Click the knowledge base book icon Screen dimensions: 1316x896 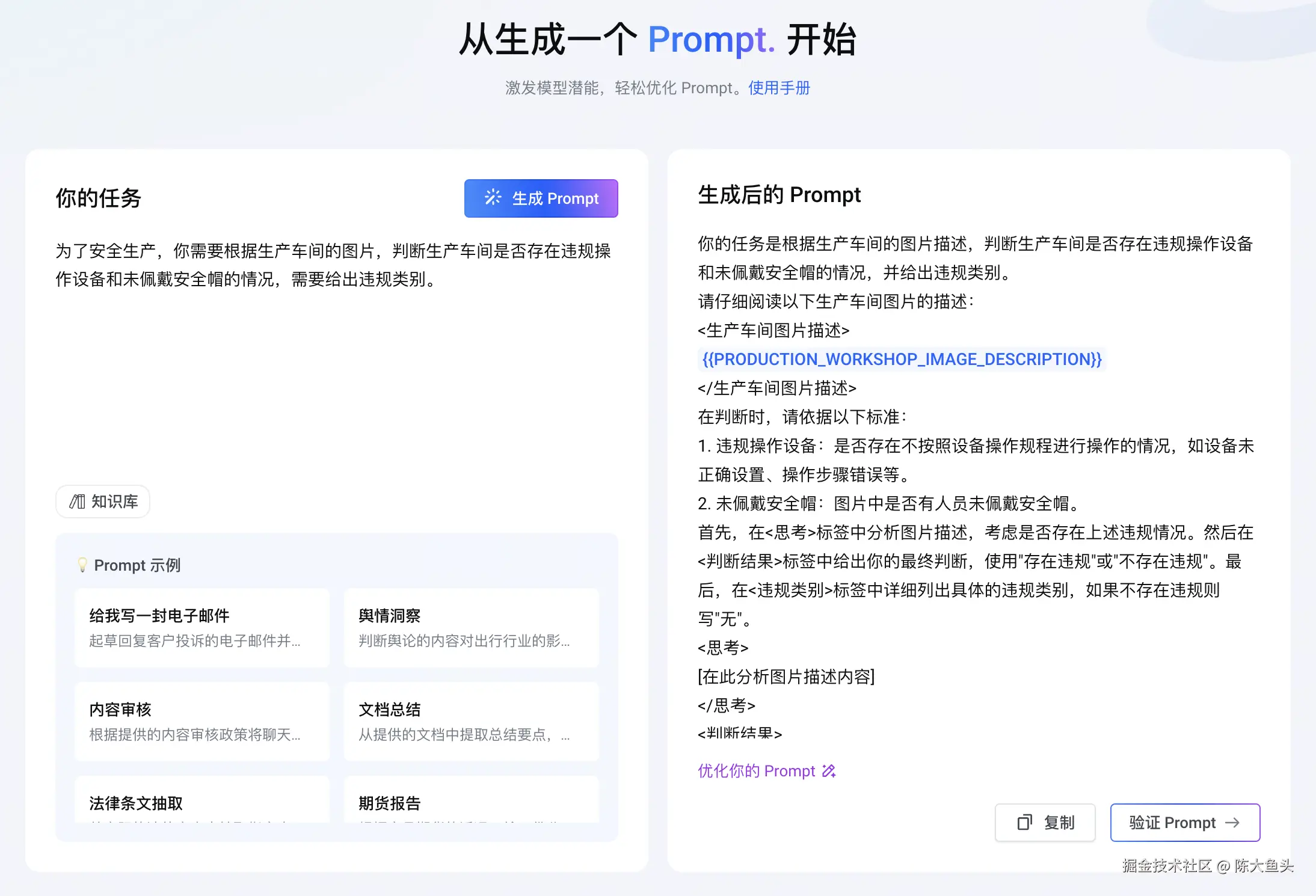coord(77,502)
